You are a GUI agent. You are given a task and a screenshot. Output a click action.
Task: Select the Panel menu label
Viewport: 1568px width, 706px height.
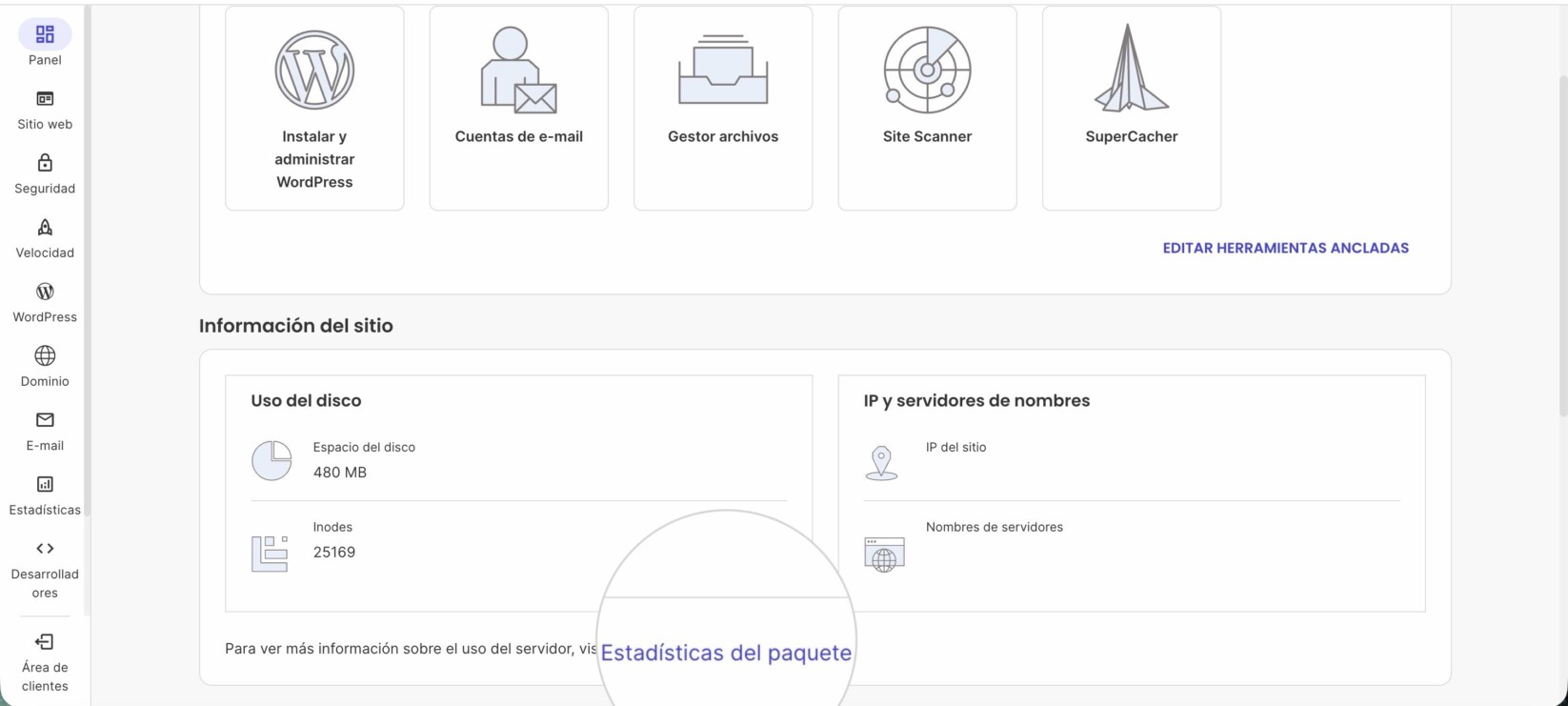45,60
